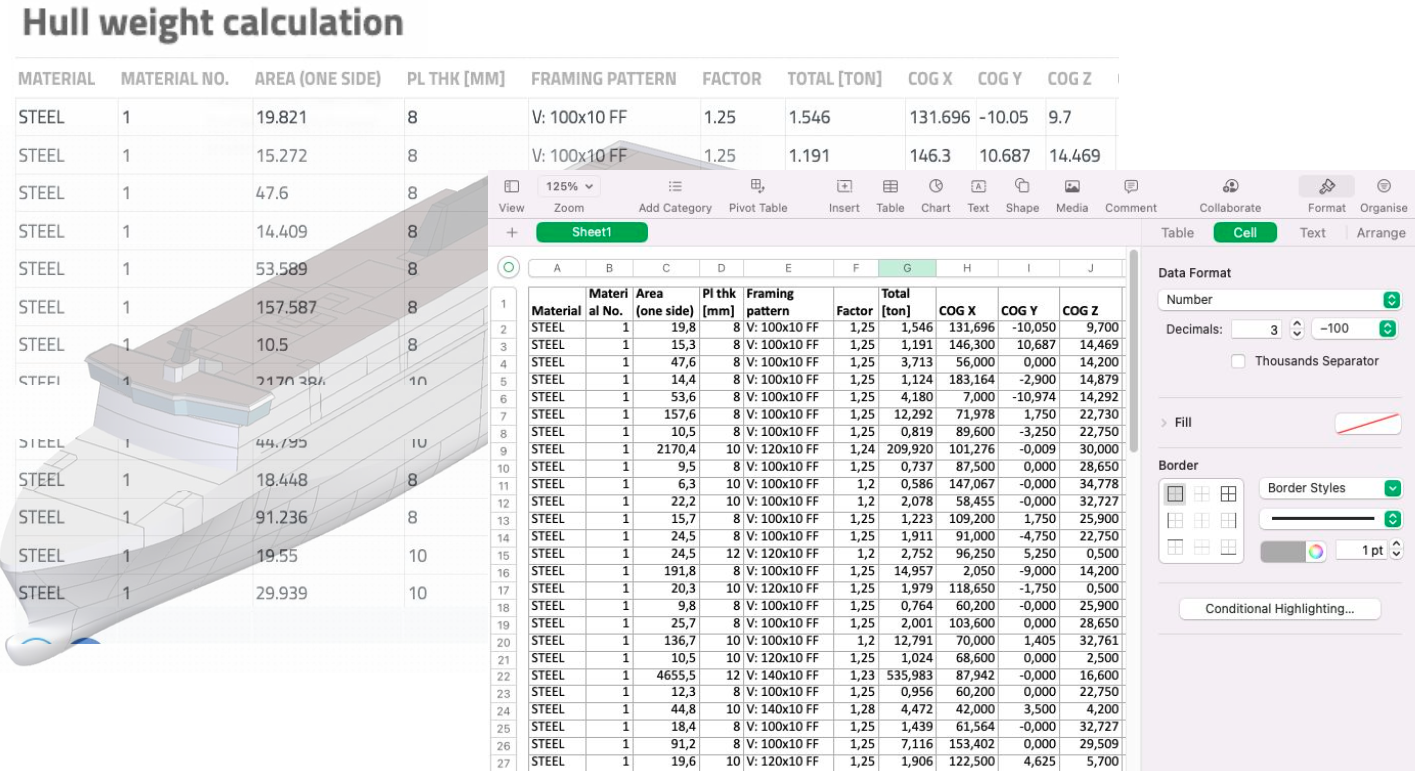Click the Conditional Highlighting button
Screen dimensions: 1424x779
click(1279, 609)
